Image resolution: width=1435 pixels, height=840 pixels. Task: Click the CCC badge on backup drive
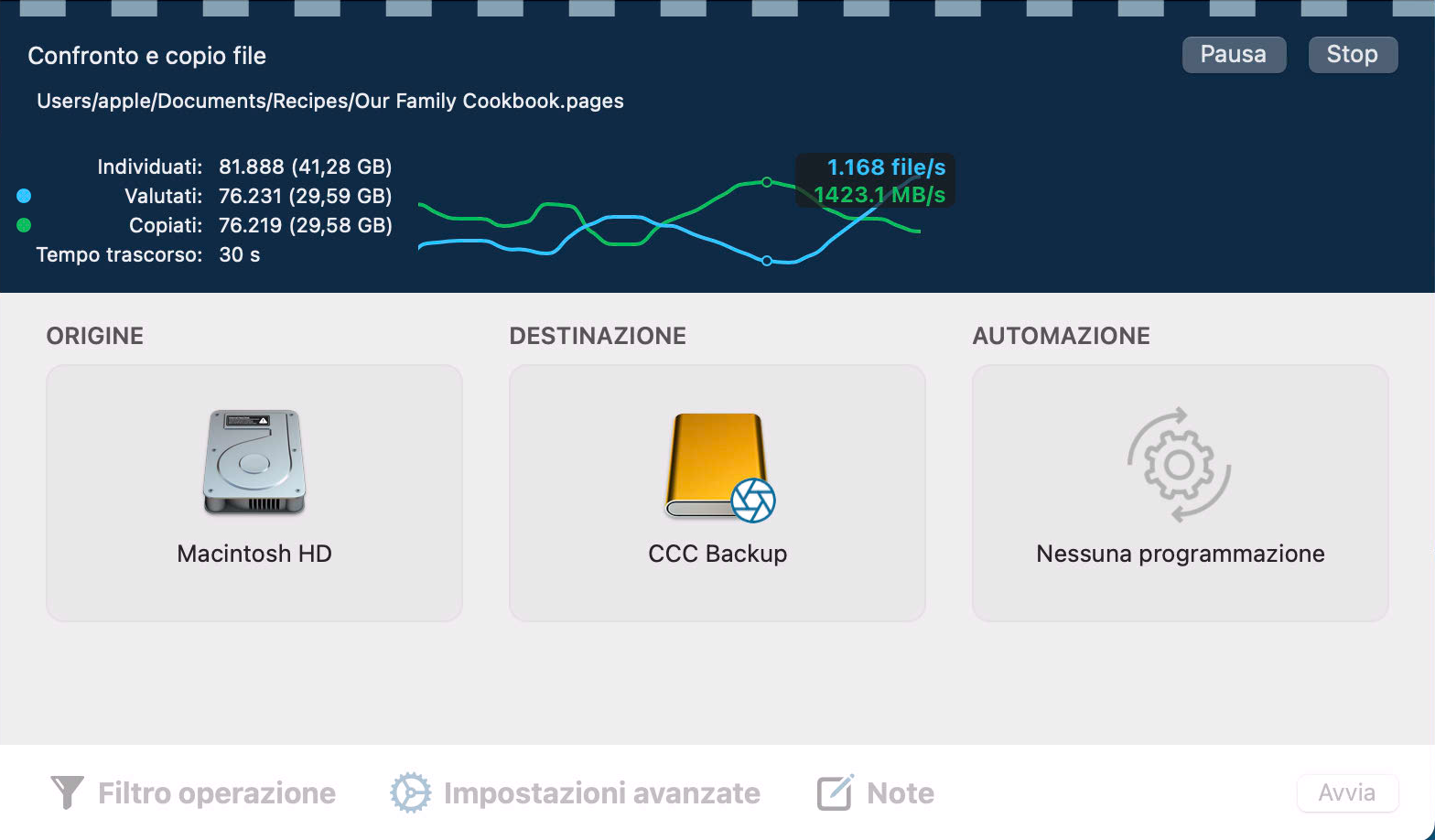(753, 501)
